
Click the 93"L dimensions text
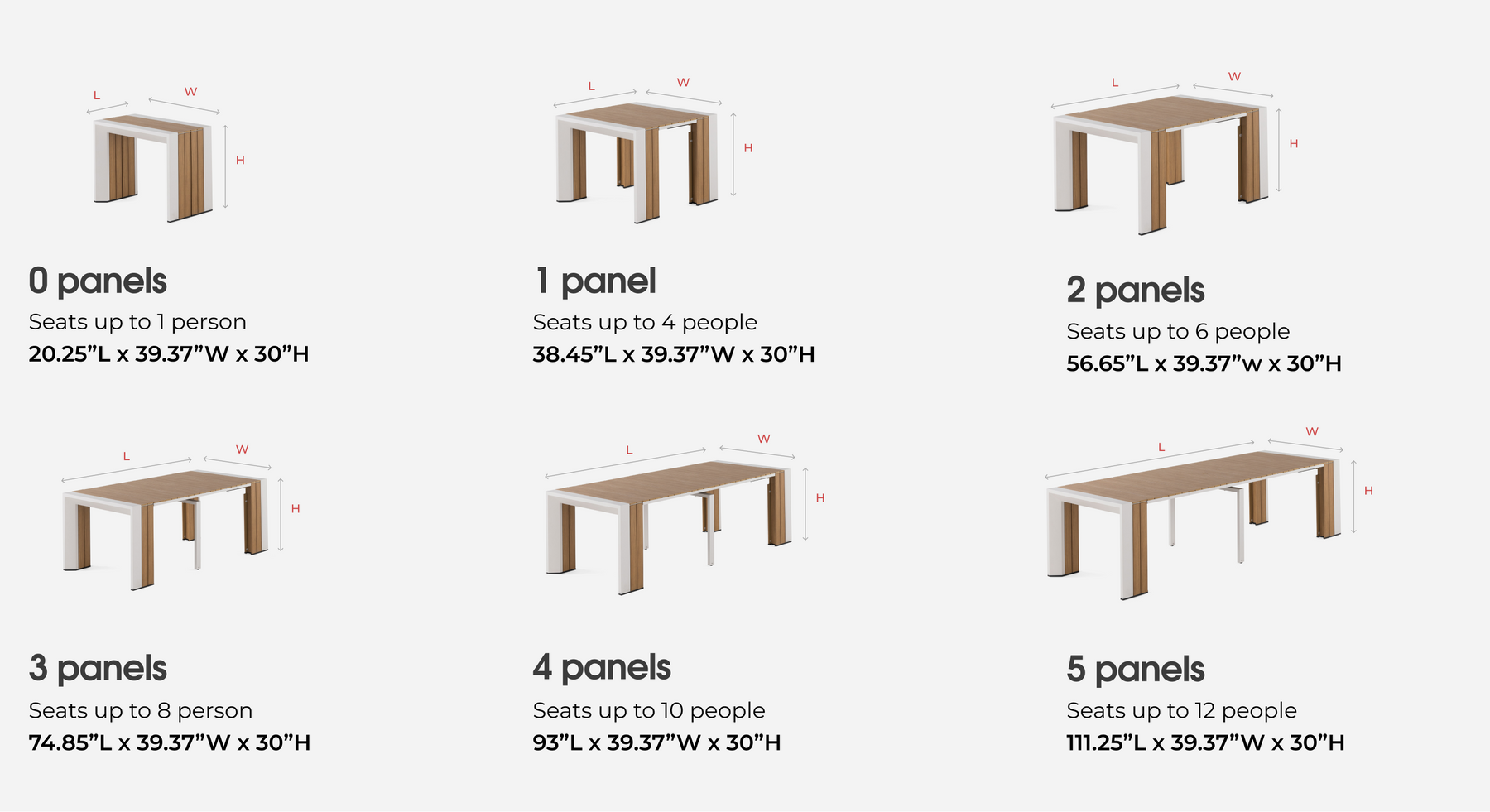656,742
